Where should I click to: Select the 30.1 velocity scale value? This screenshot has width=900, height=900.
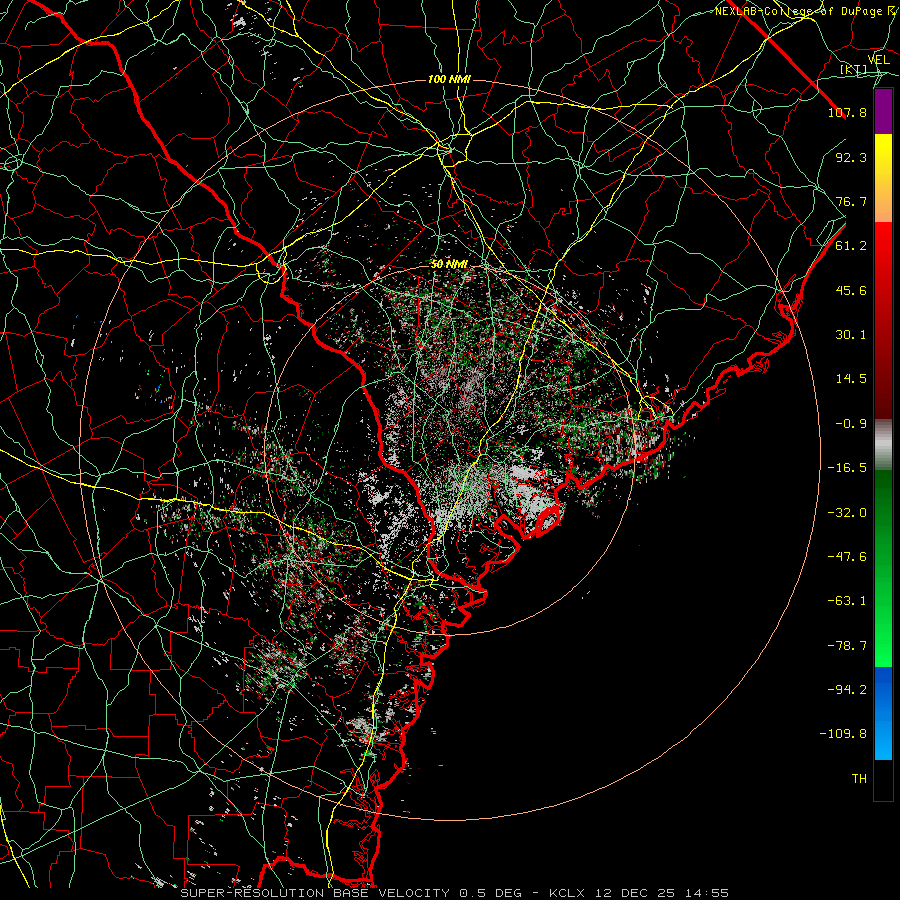pyautogui.click(x=851, y=335)
